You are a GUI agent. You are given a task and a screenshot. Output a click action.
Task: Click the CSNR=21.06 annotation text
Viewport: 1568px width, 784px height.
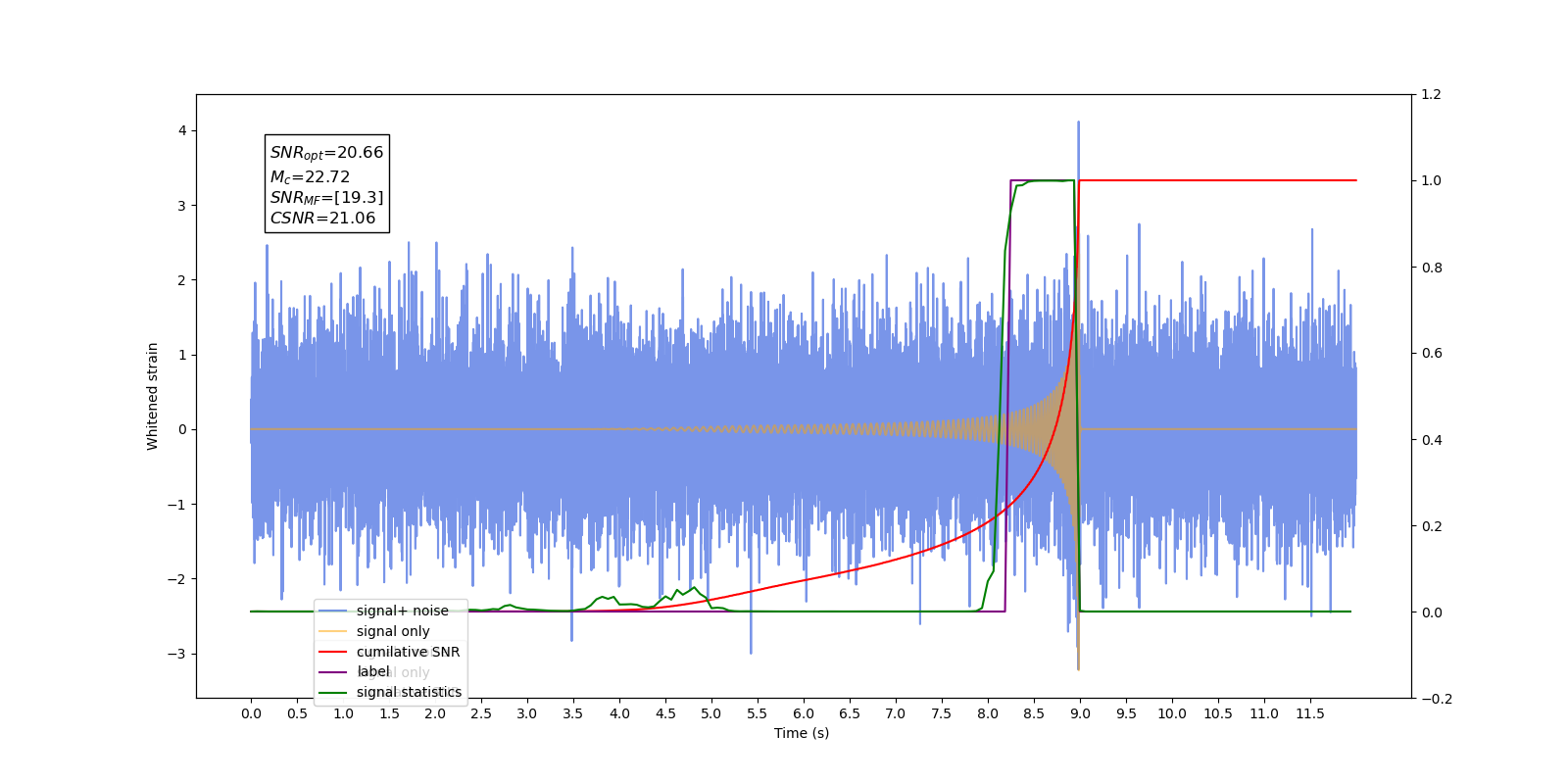point(322,219)
